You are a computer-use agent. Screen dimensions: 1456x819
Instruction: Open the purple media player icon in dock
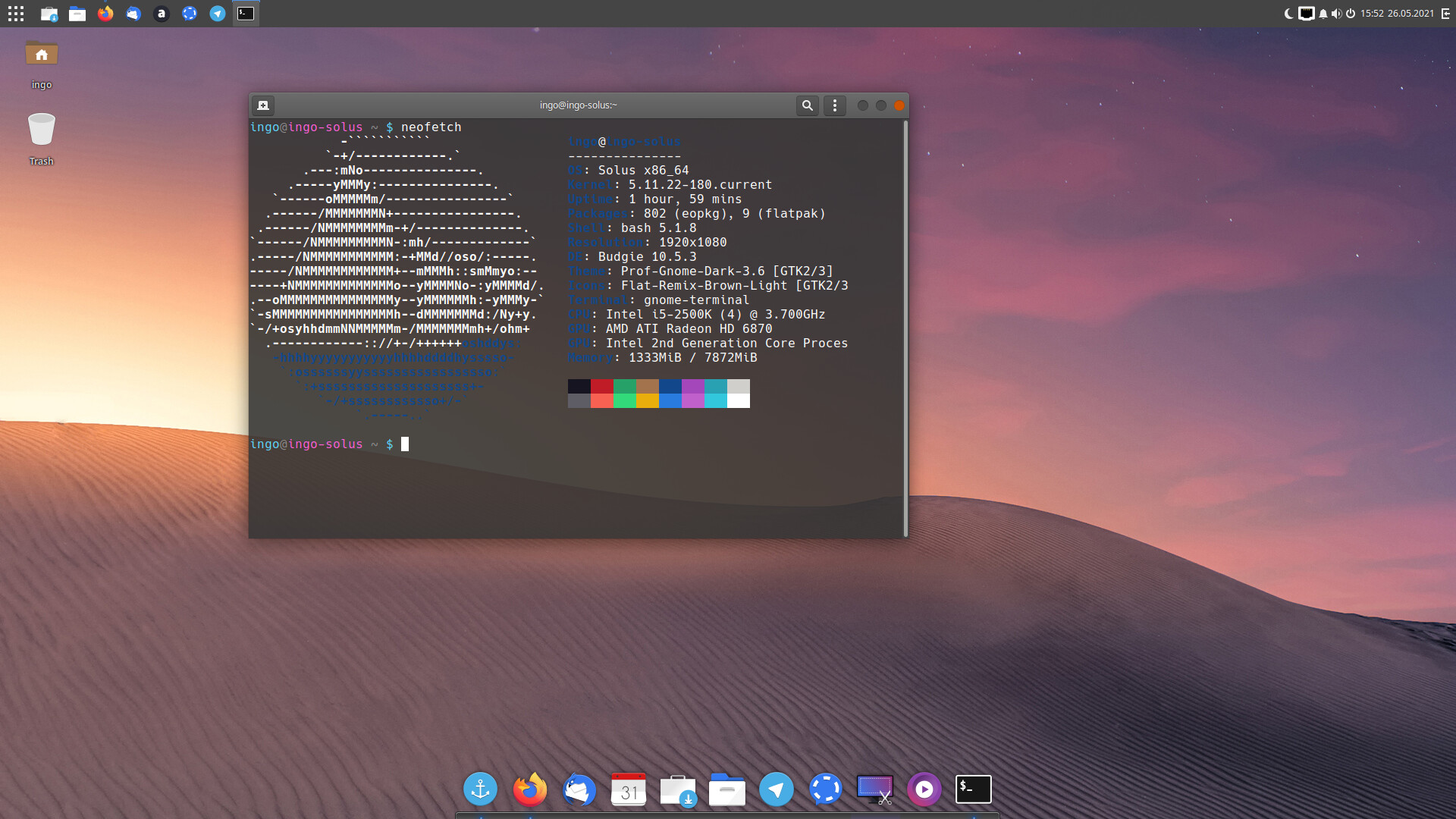(924, 789)
